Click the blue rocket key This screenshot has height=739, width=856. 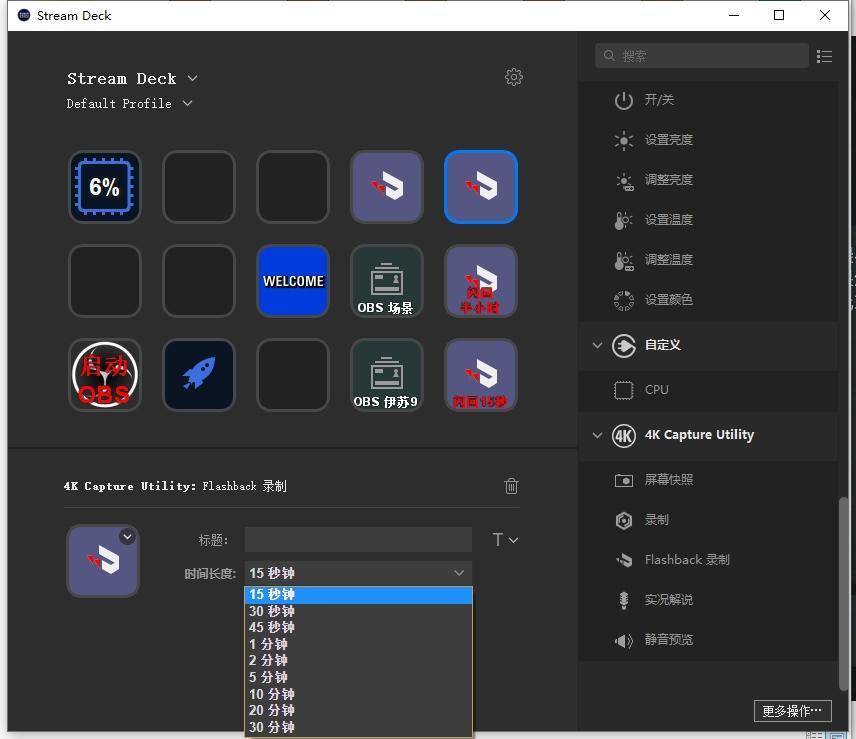199,374
